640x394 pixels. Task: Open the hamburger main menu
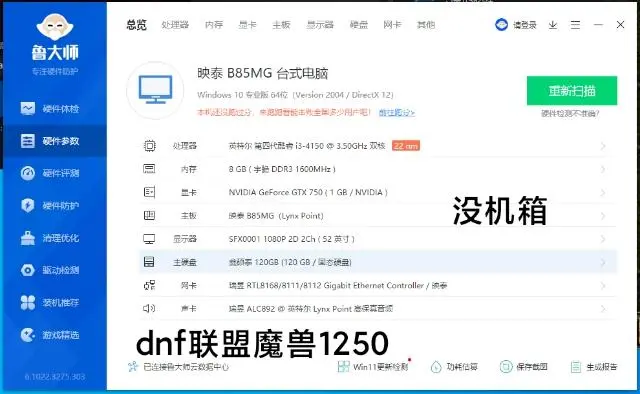[x=575, y=25]
